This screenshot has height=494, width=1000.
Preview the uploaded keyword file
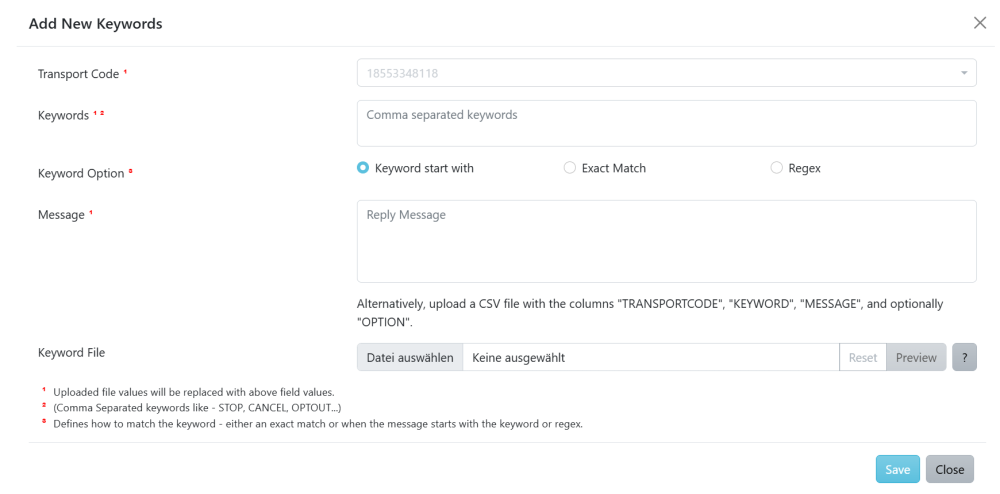[x=916, y=357]
